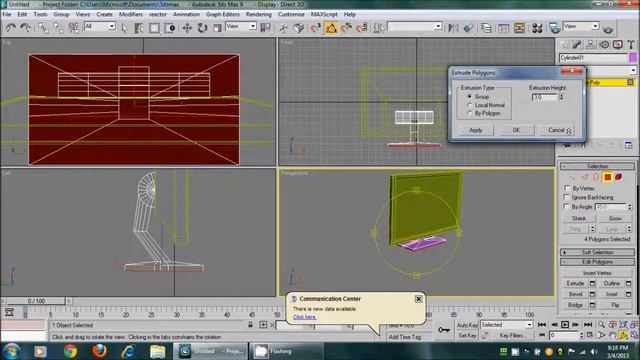
Task: Click OK in Extrude Polygons dialog
Action: click(516, 130)
